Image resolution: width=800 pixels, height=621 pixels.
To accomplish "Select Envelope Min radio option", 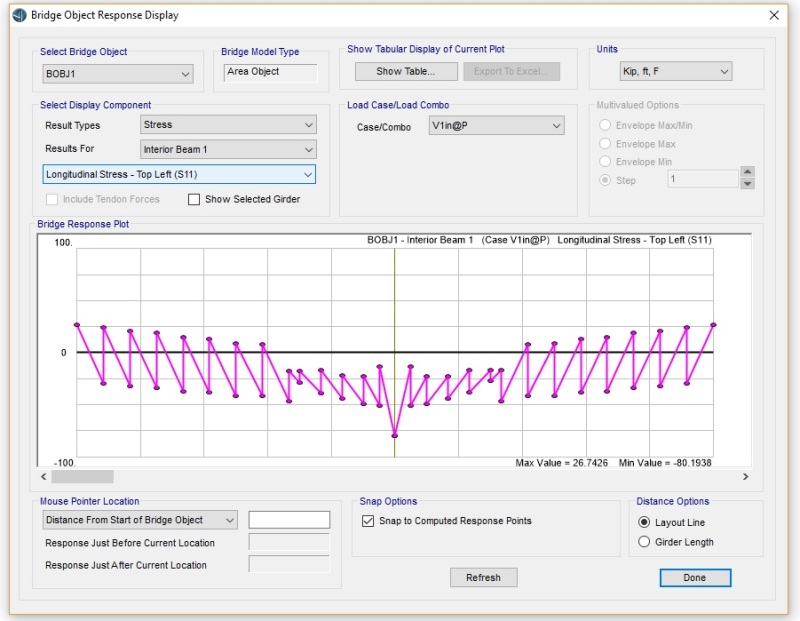I will click(x=605, y=162).
